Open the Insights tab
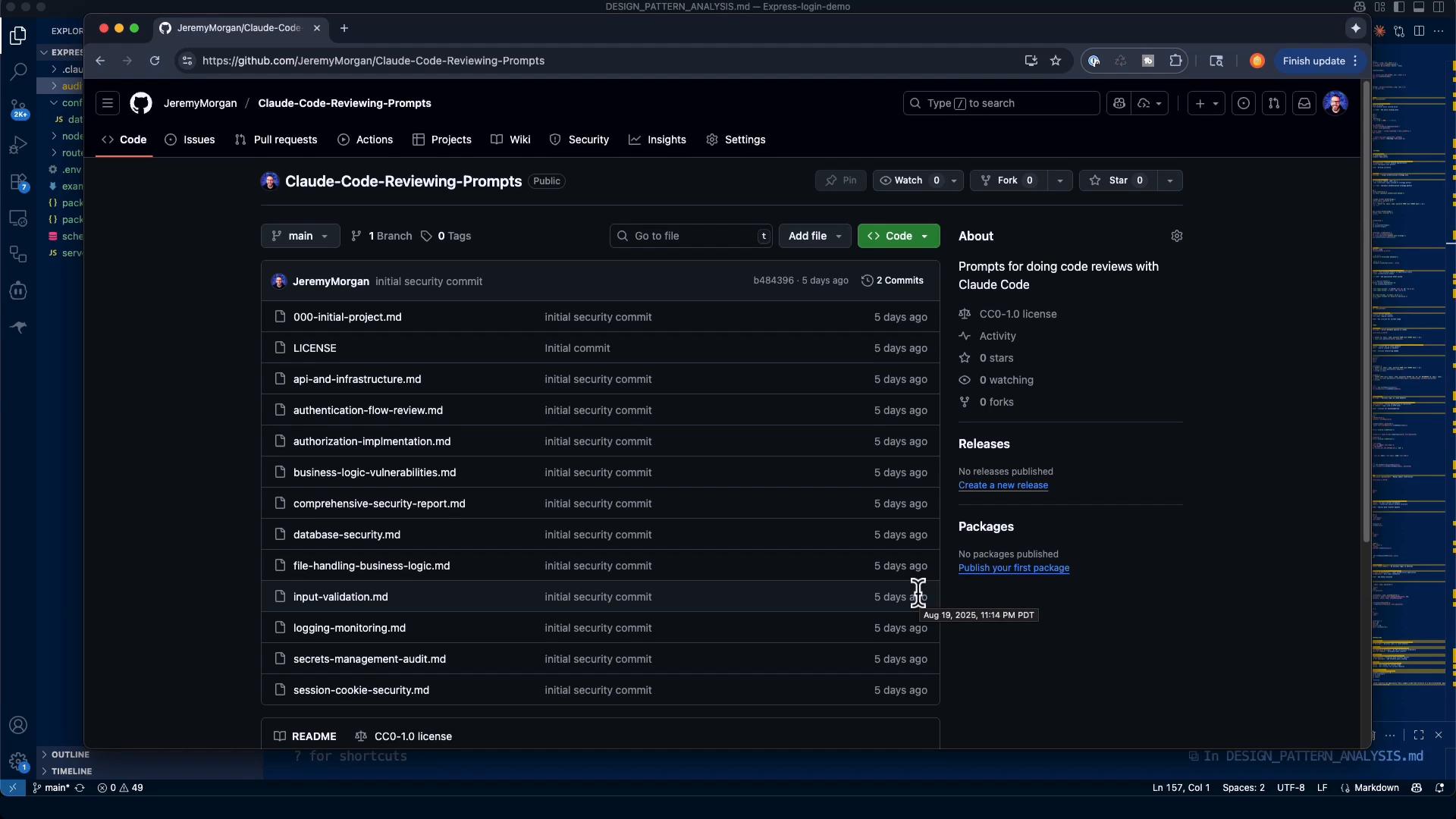Screen dimensions: 1456x819 pyautogui.click(x=657, y=140)
